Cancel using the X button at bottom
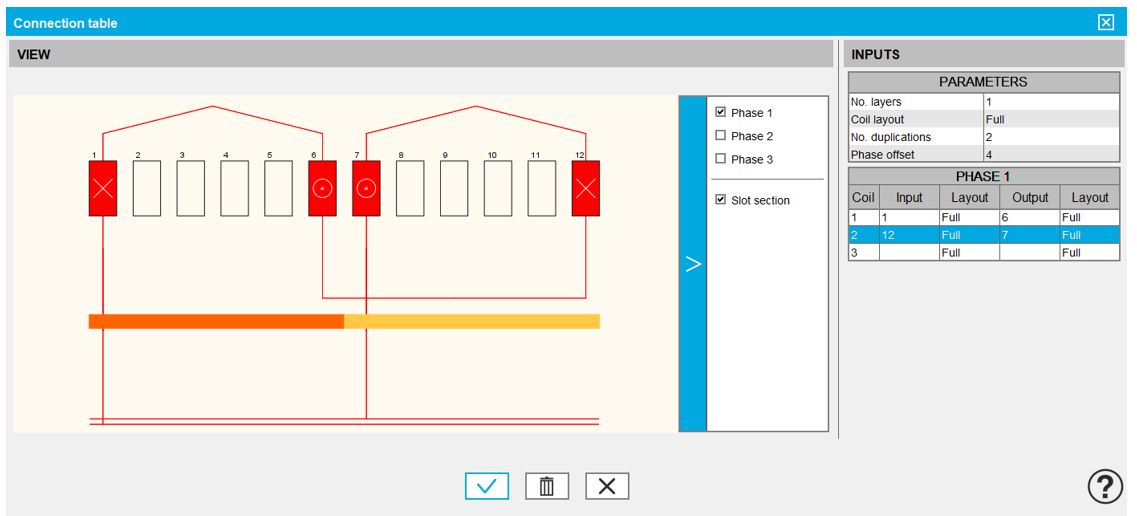This screenshot has height=516, width=1137. [x=607, y=487]
